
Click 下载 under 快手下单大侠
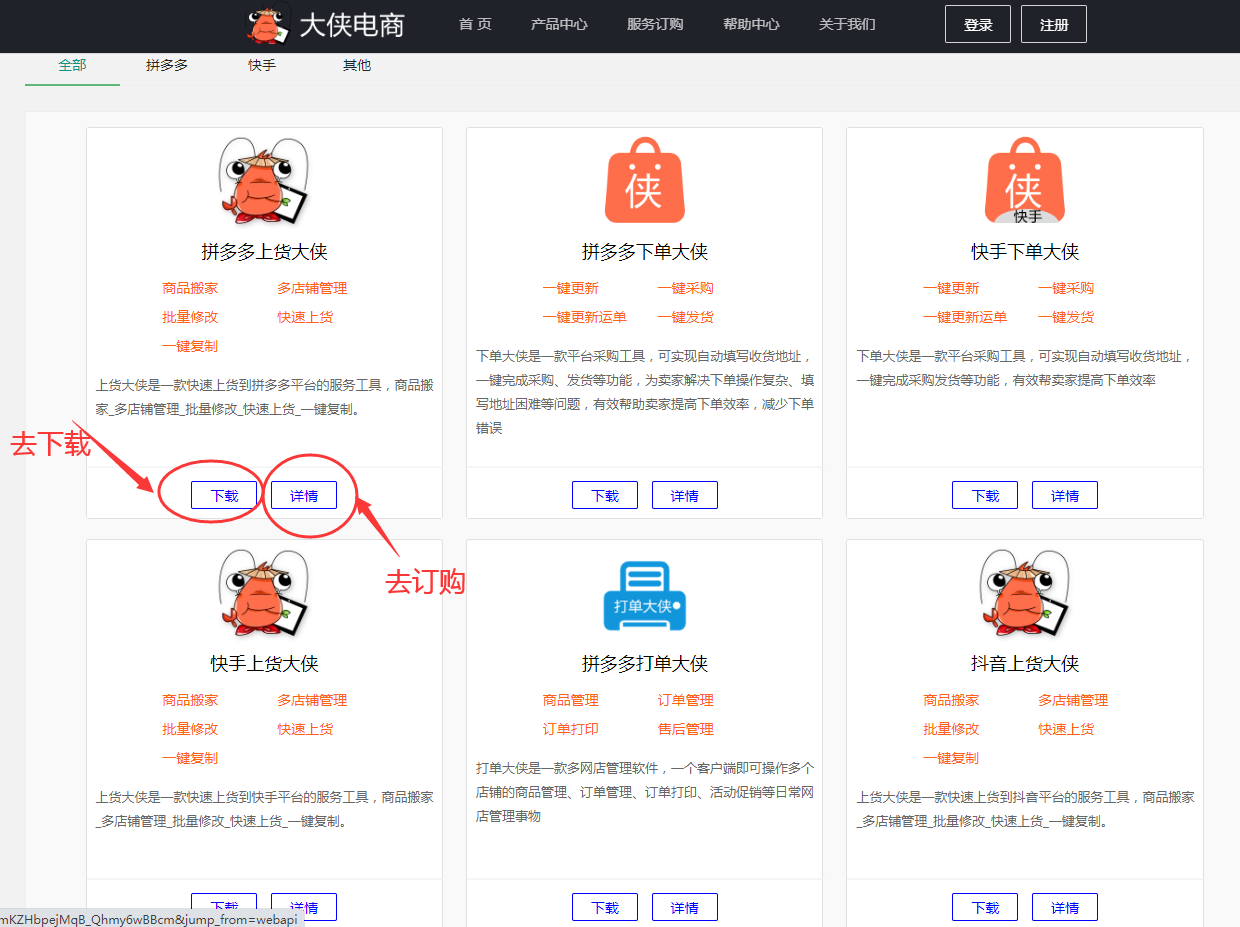click(985, 495)
